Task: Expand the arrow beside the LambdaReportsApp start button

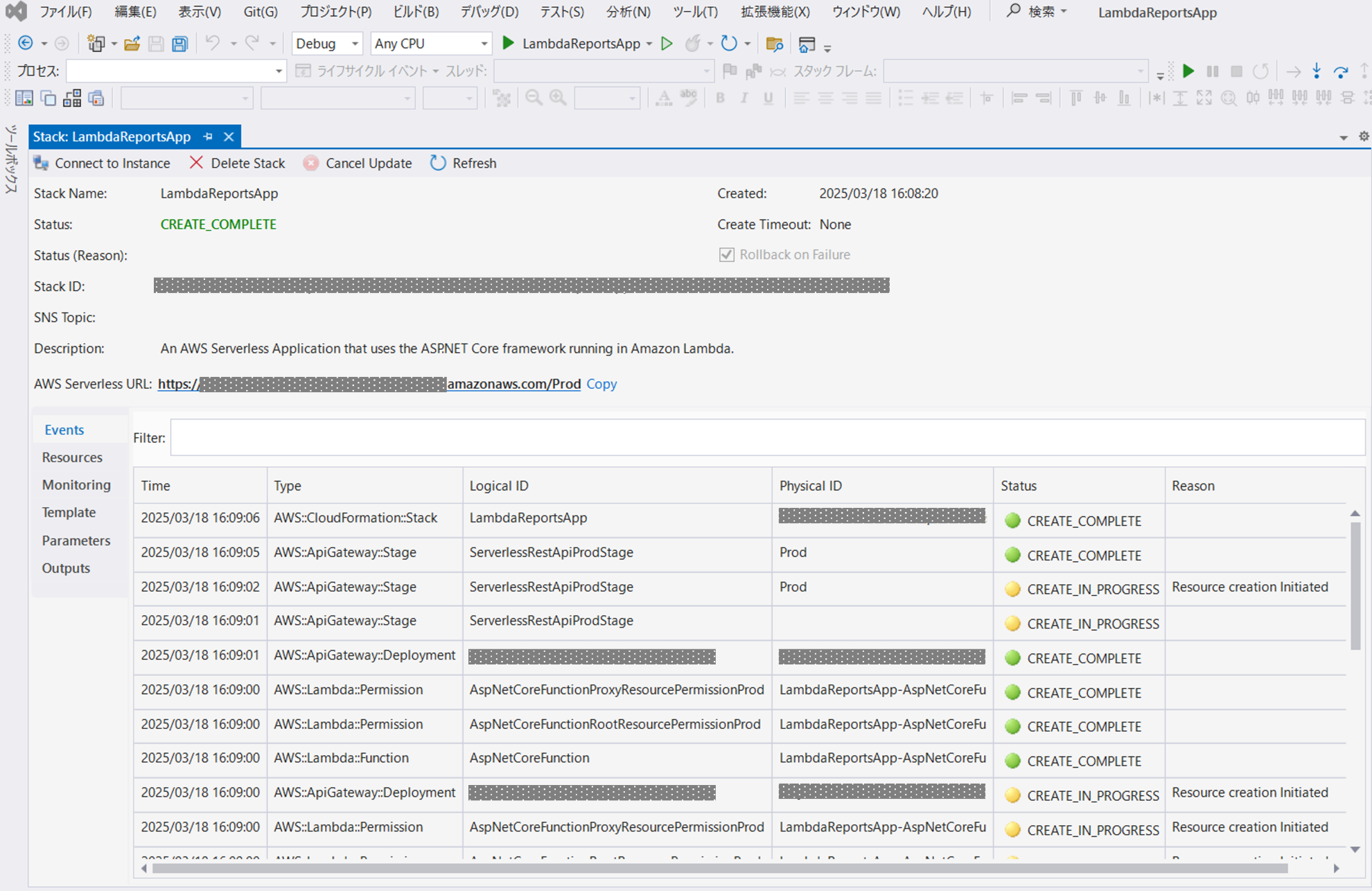Action: tap(649, 44)
